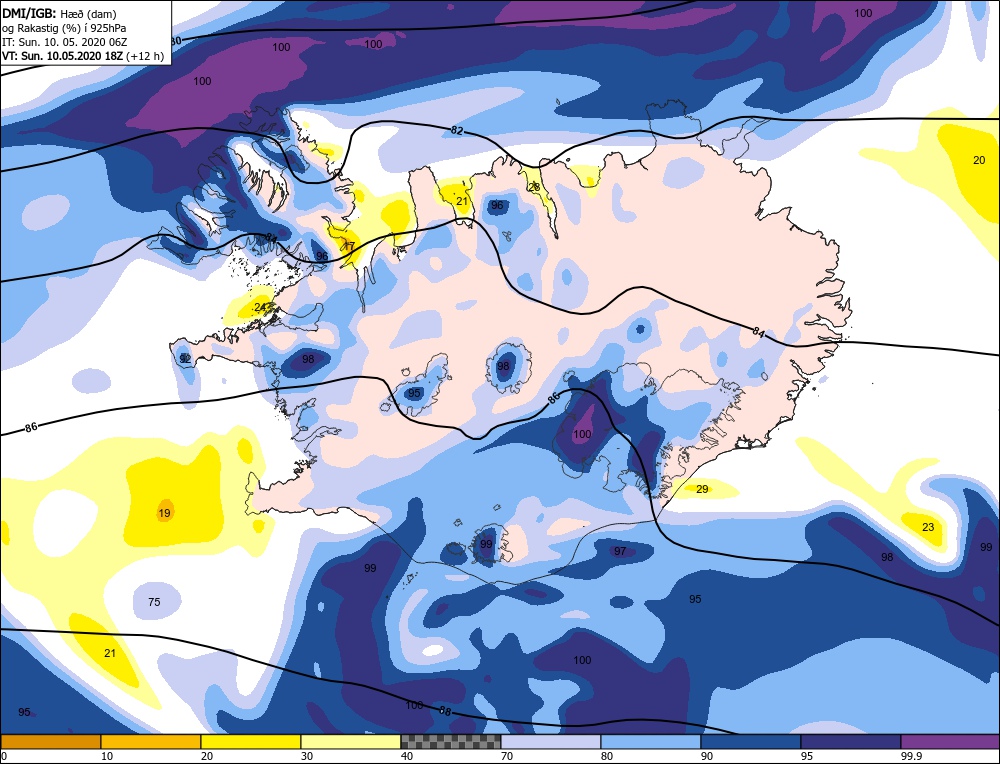Click the title line 'DMI/IGB: Hæð (dam)'
This screenshot has width=1000, height=764.
[59, 13]
